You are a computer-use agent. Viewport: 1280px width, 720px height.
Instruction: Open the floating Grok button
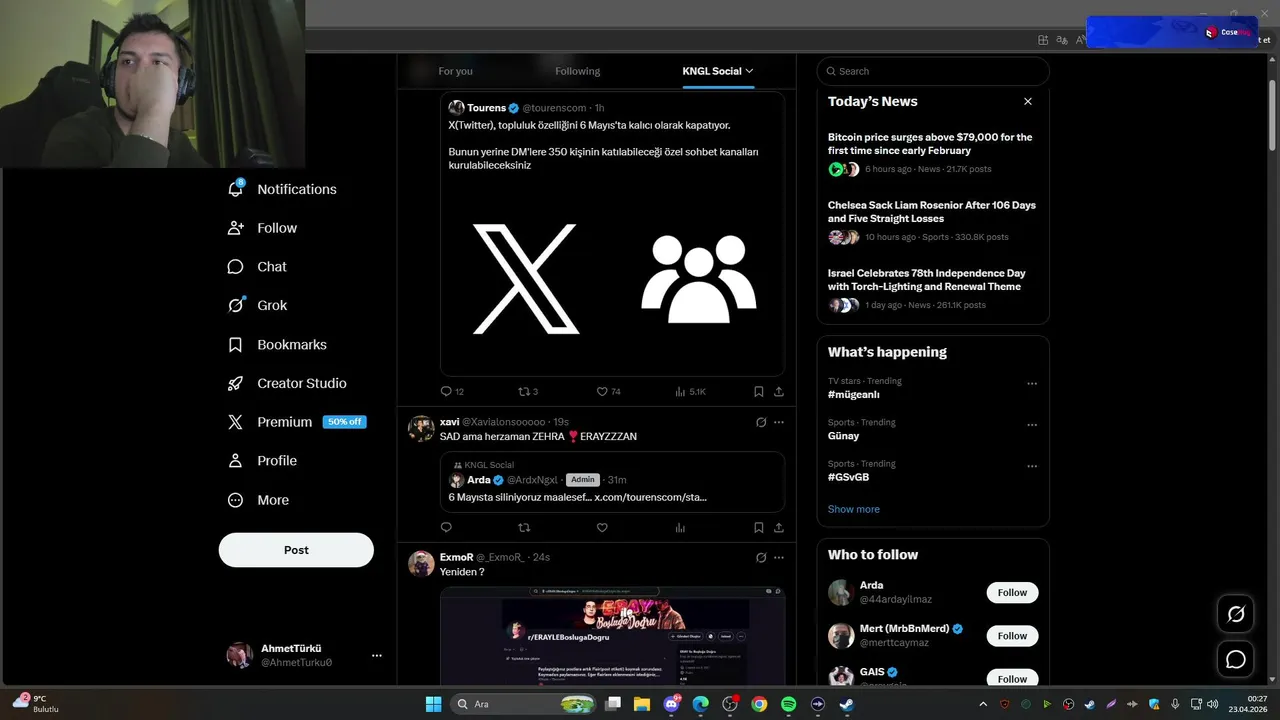[1236, 614]
